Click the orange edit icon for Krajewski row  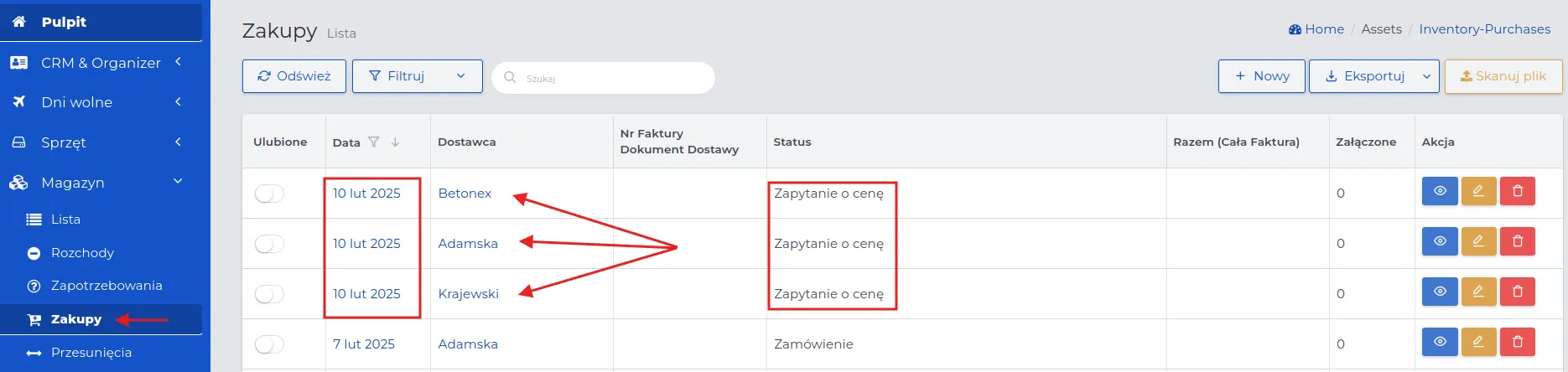pyautogui.click(x=1478, y=292)
